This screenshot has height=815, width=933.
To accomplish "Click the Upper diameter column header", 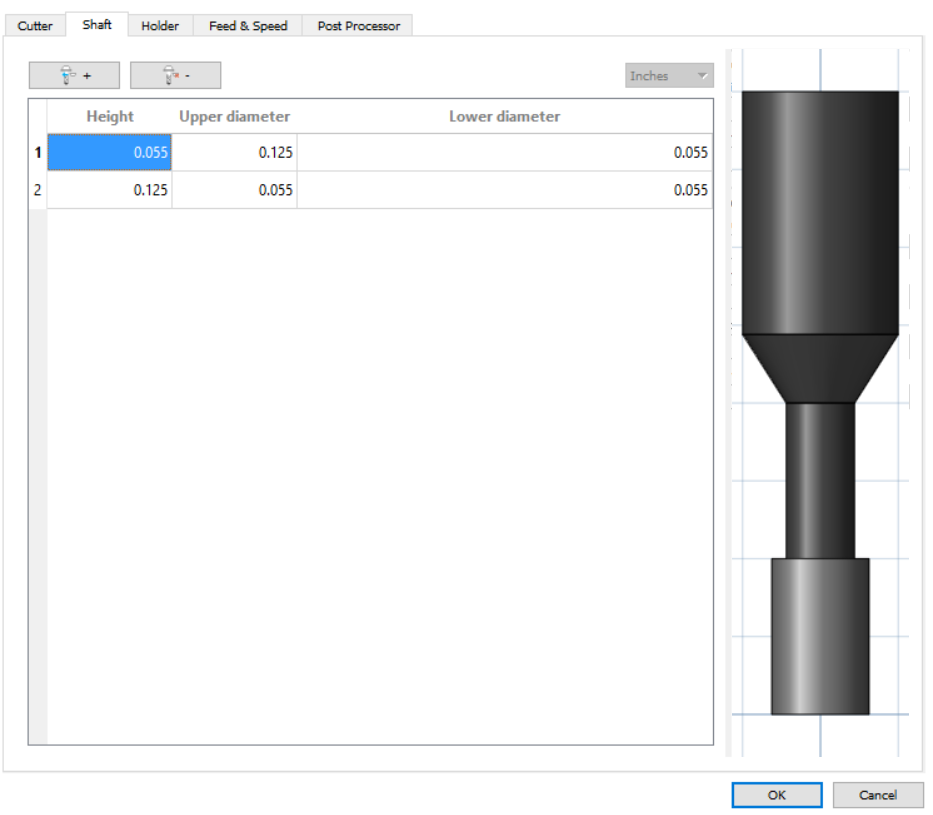I will click(235, 116).
